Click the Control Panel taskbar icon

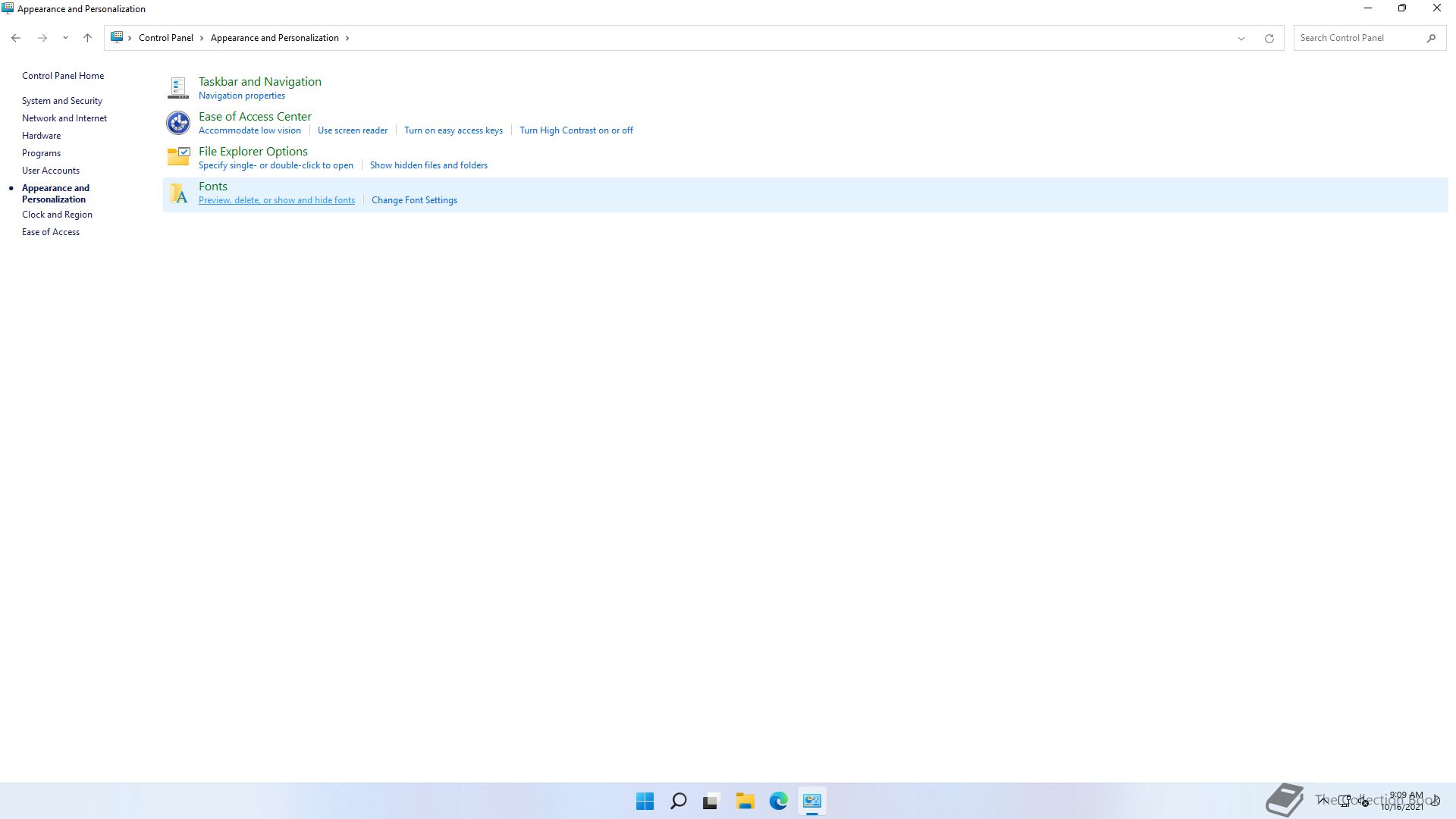812,801
